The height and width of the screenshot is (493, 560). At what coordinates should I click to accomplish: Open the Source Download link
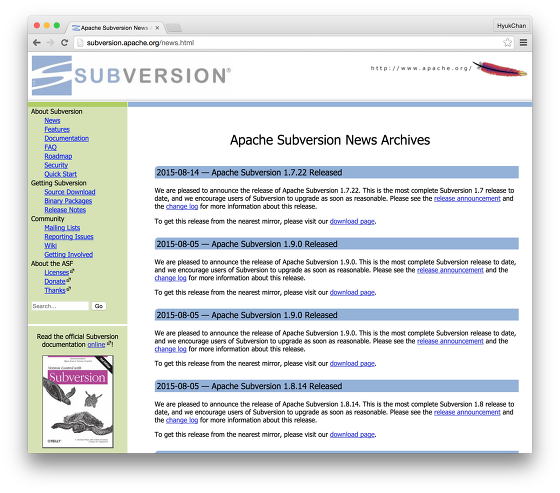pos(70,192)
